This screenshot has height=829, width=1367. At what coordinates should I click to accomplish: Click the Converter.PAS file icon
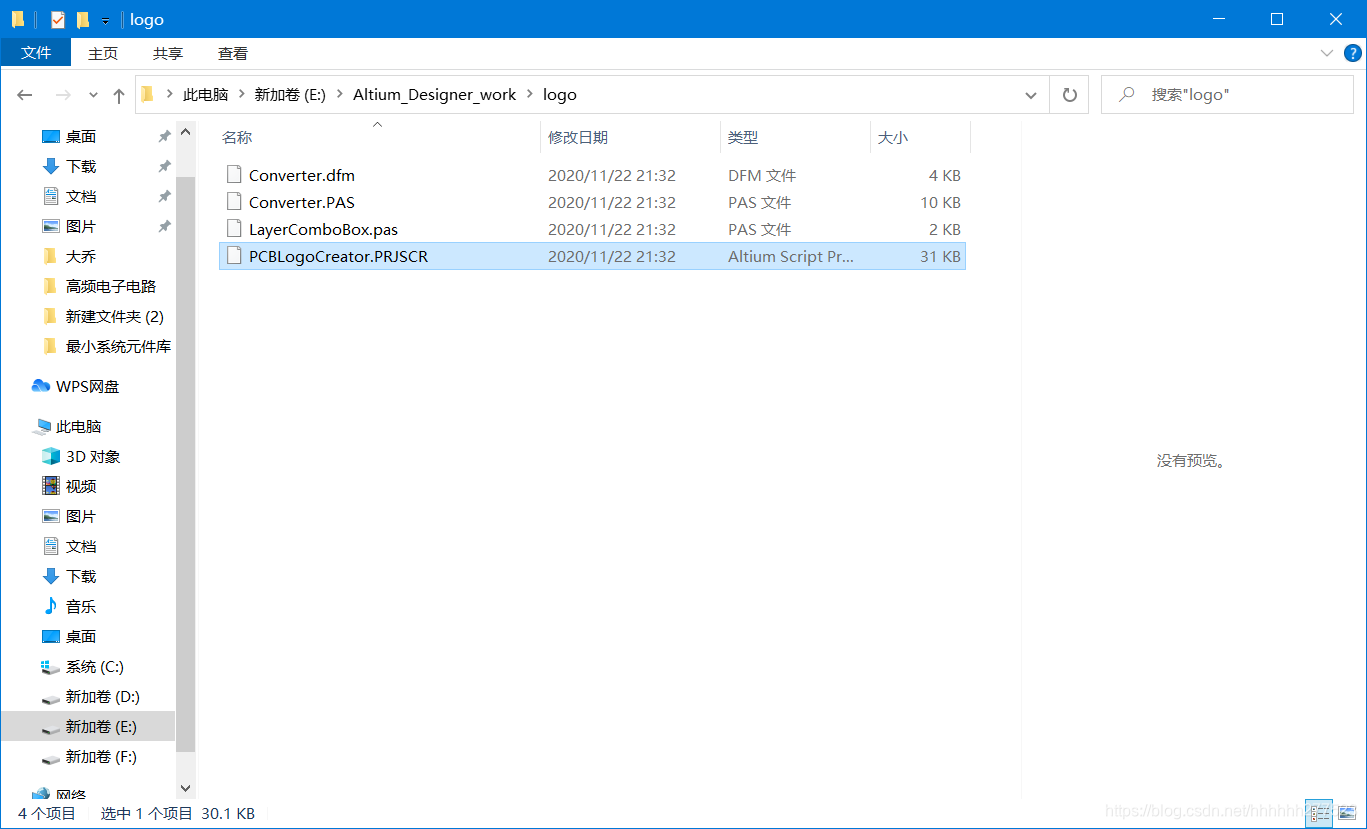(234, 202)
